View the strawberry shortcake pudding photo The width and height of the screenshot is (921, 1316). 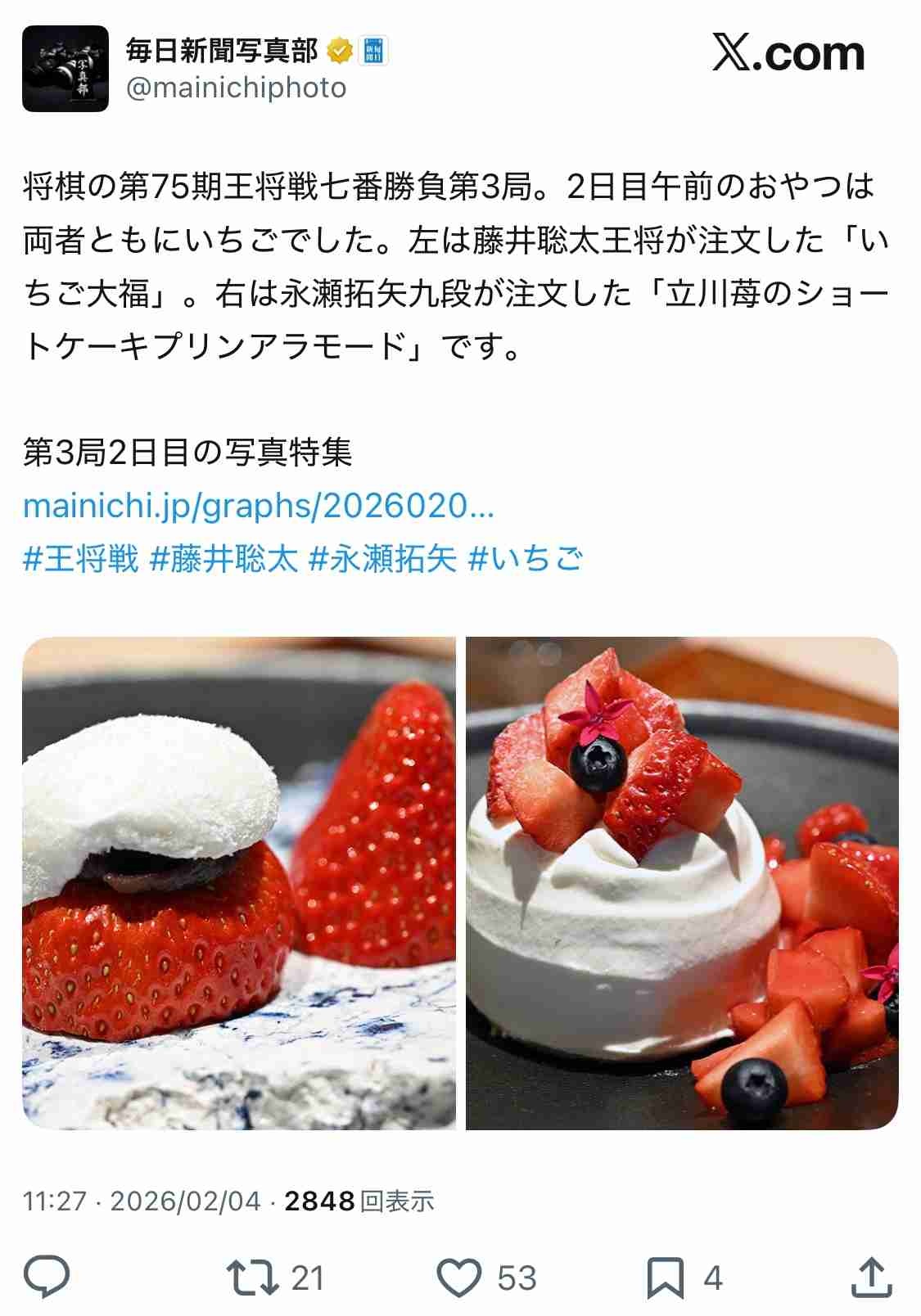(x=682, y=883)
